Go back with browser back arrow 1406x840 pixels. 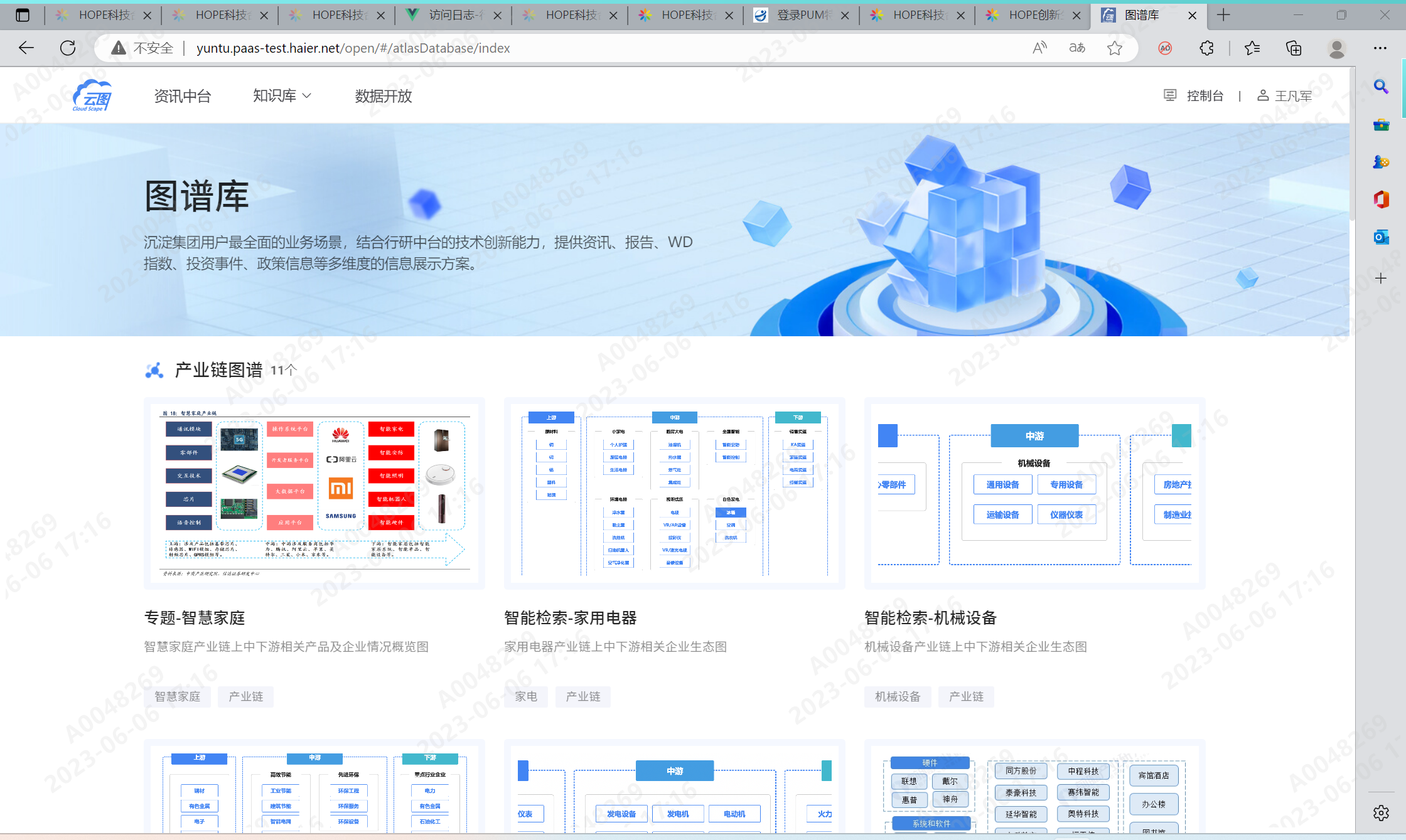[26, 48]
